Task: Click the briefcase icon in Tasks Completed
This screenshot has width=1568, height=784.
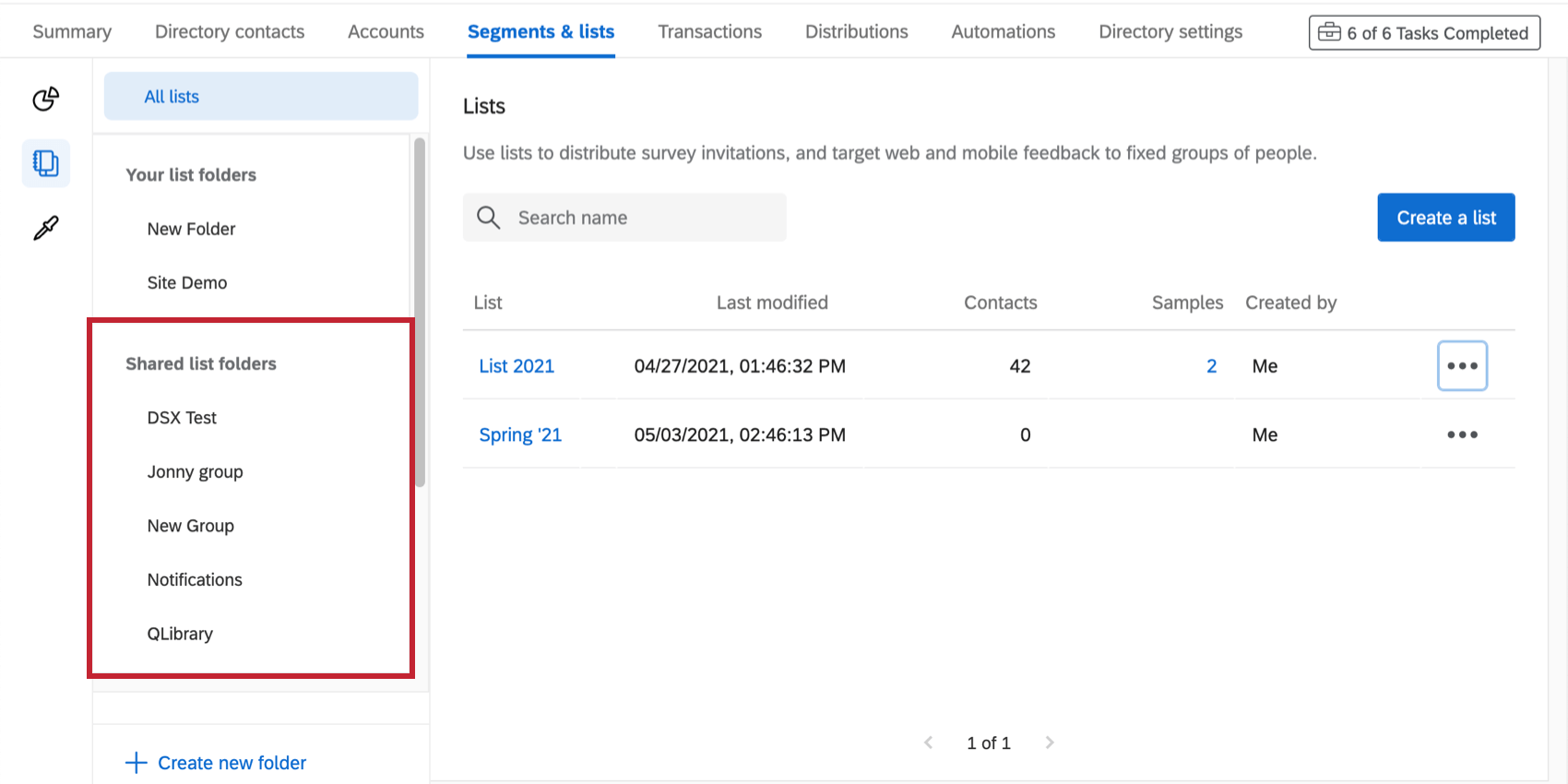Action: (1329, 32)
